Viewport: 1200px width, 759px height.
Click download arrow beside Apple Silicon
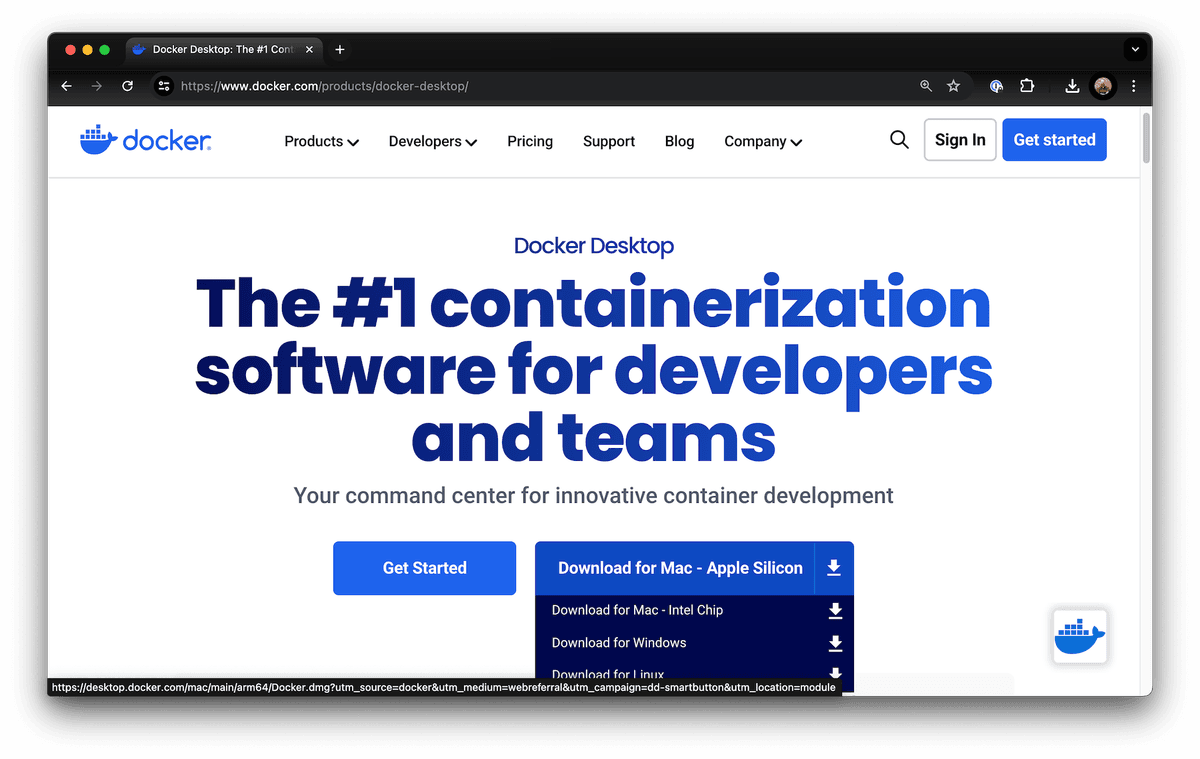point(834,568)
